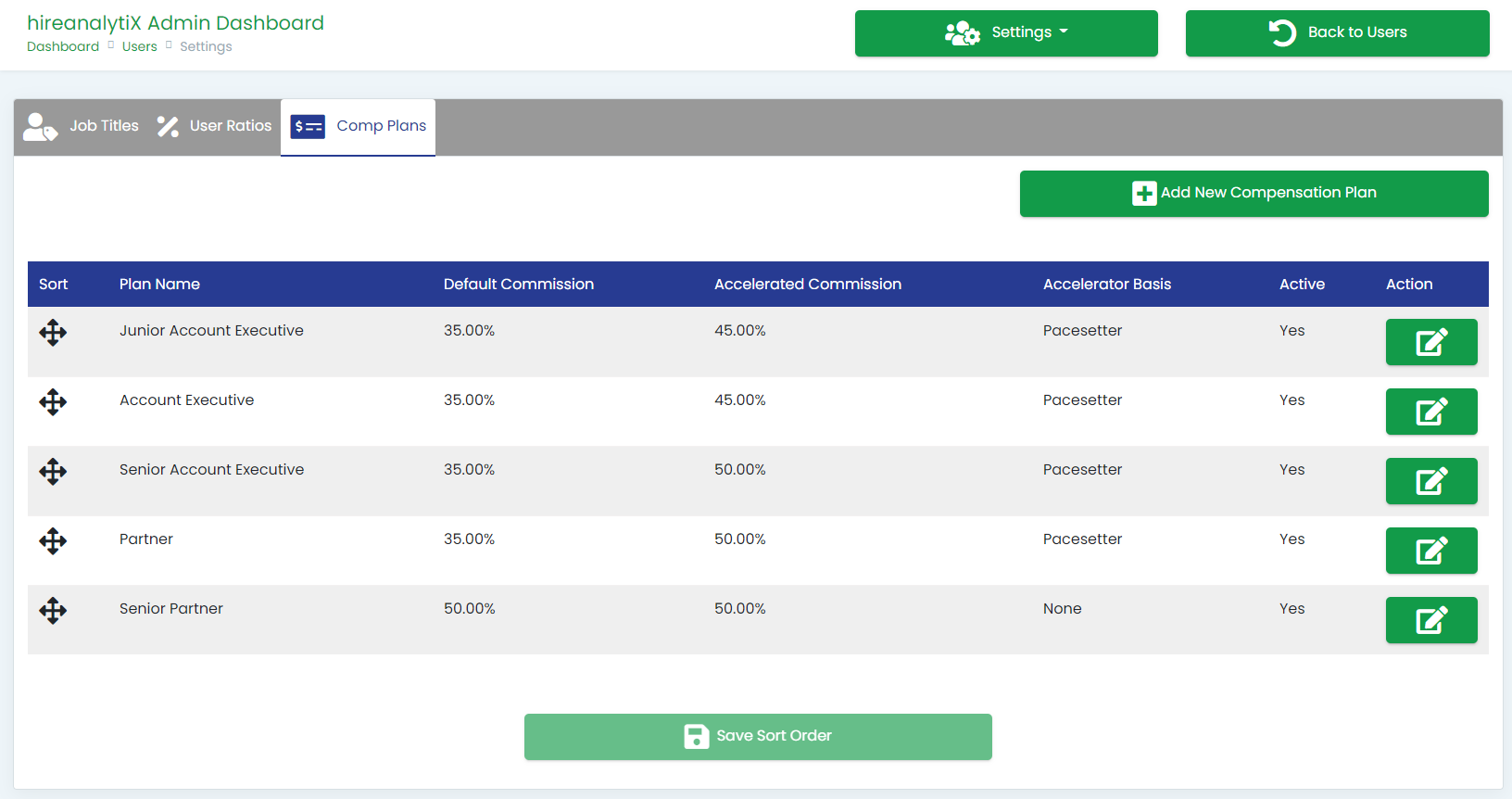Click the Plan Name column header

pyautogui.click(x=159, y=285)
